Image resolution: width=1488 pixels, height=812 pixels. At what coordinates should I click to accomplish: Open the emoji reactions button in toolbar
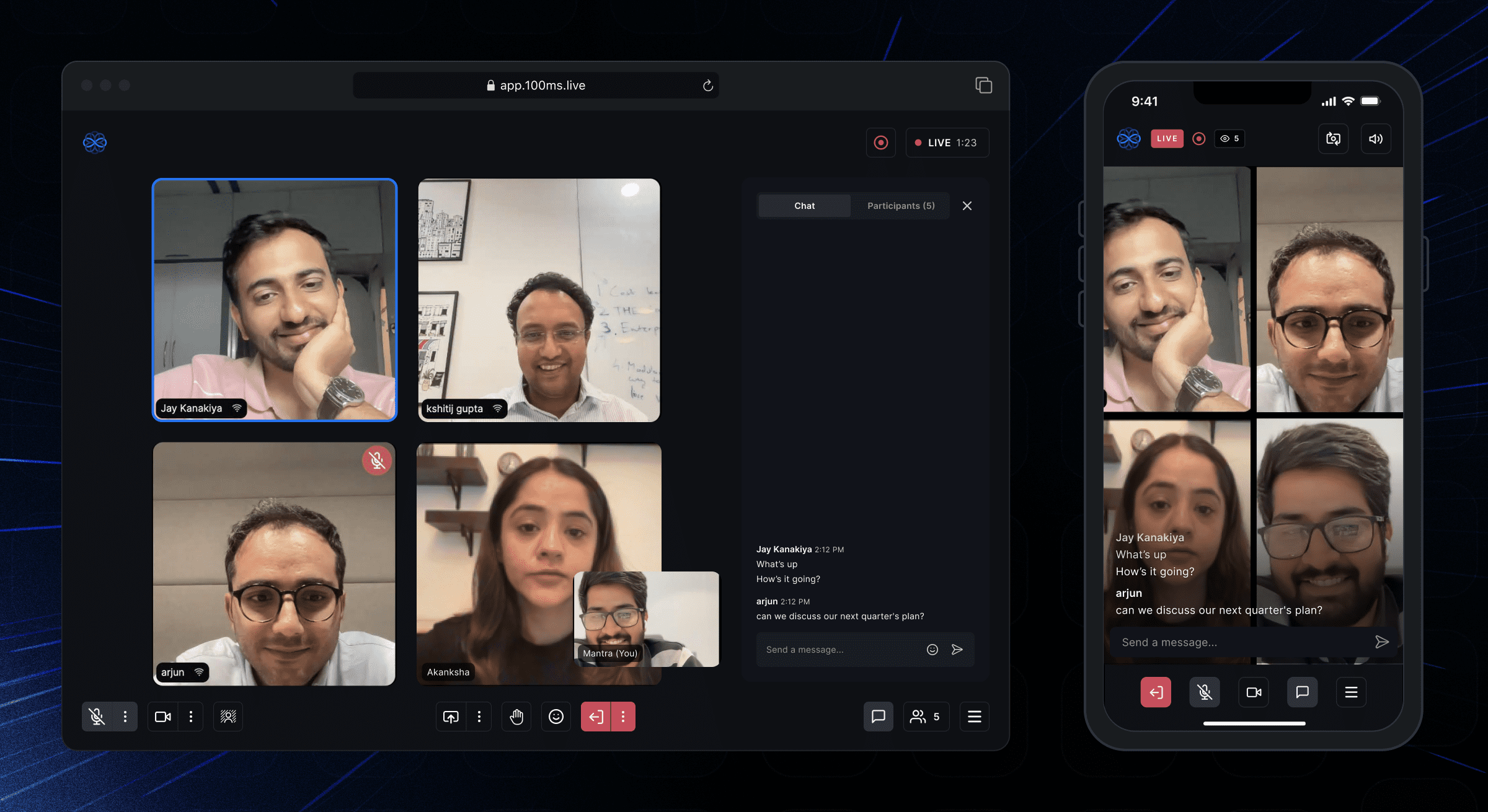(556, 717)
